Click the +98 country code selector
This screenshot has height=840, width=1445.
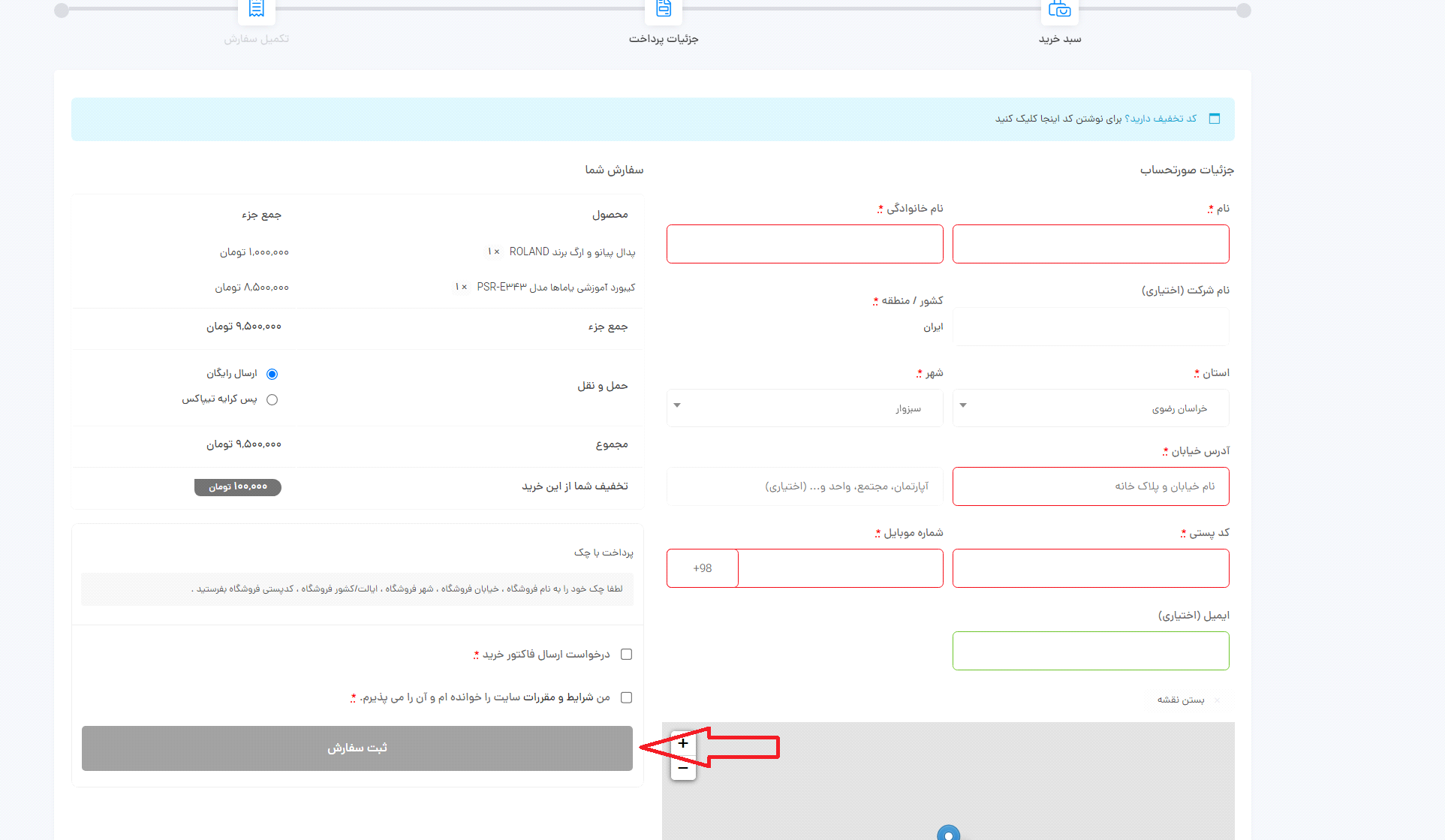pos(703,568)
